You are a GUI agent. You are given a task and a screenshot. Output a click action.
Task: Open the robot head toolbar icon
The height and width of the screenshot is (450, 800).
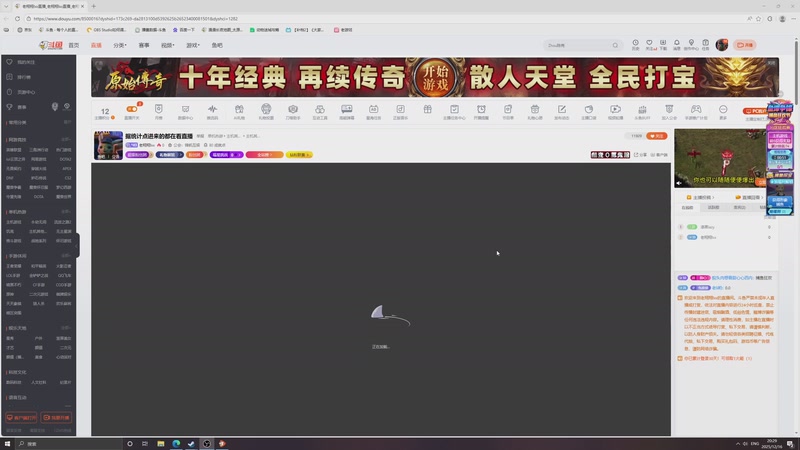tap(266, 109)
